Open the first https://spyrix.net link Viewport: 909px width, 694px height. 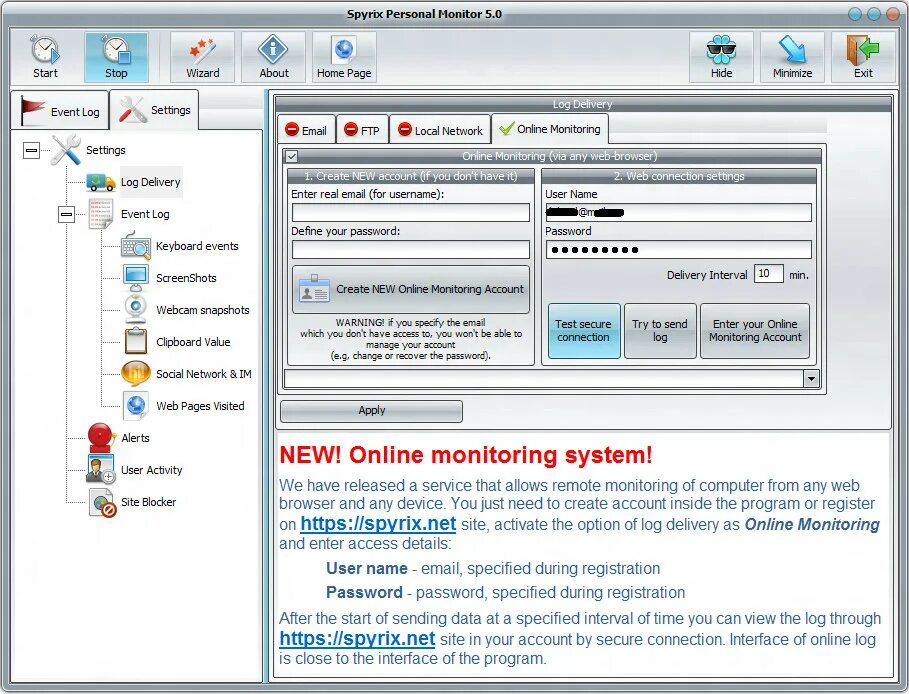[378, 524]
